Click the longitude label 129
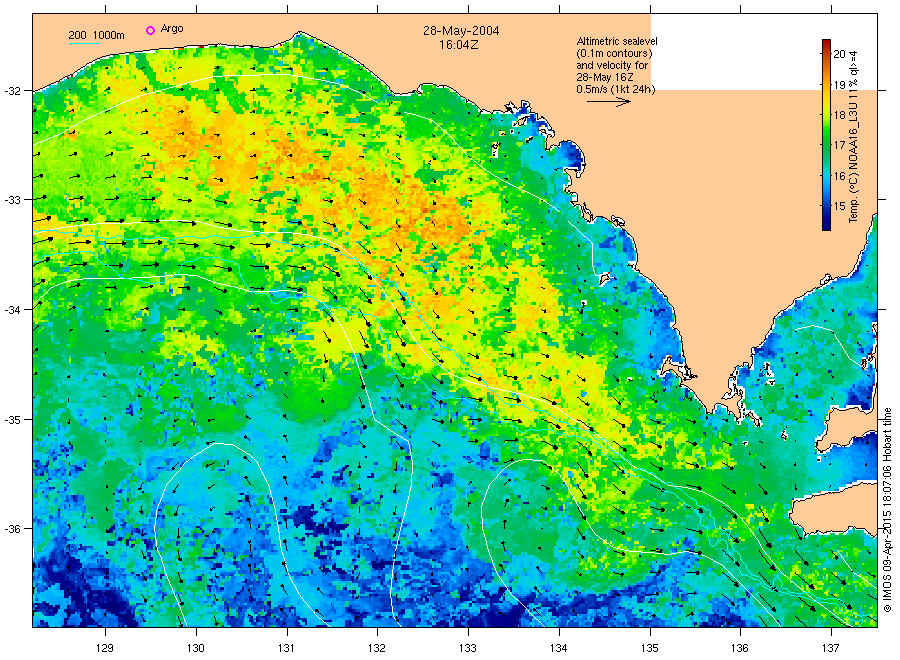The image size is (900, 660). click(x=105, y=648)
